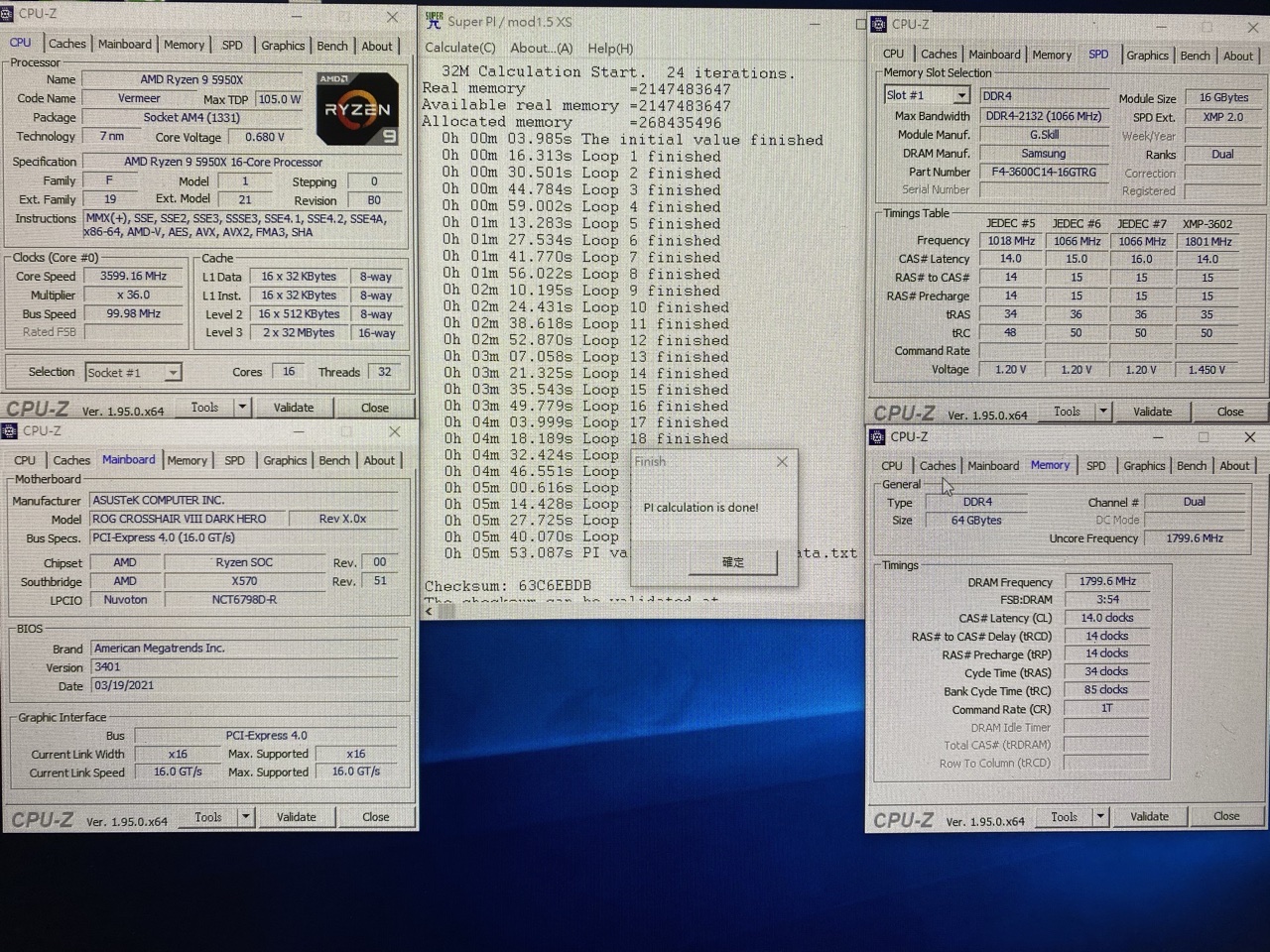Open Calculate(C) menu in Super PI
Screen dimensions: 1270x952
(460, 49)
